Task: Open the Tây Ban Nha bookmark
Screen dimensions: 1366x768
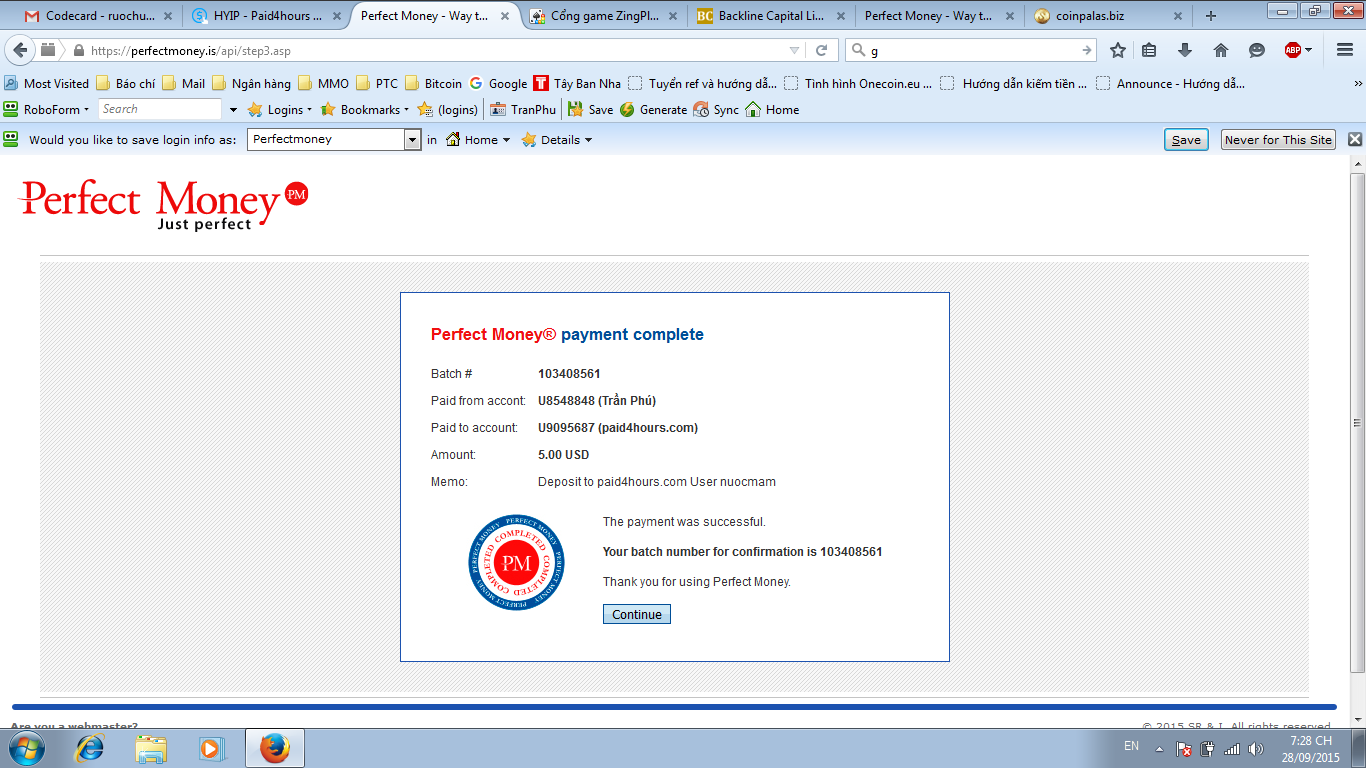Action: 578,84
